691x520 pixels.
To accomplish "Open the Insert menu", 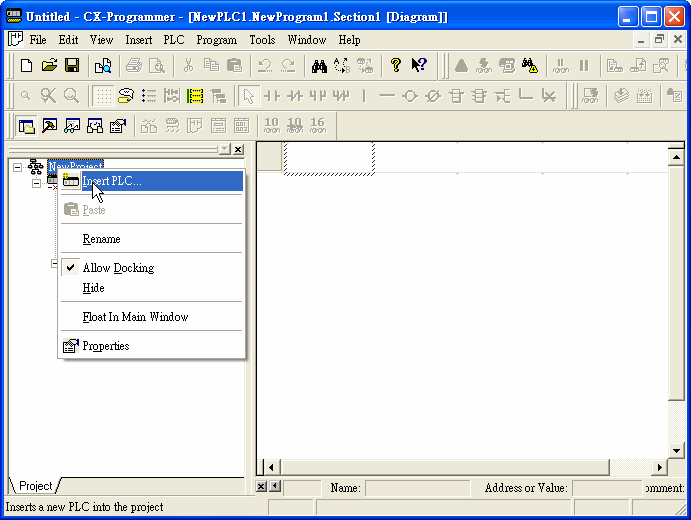I will [138, 40].
